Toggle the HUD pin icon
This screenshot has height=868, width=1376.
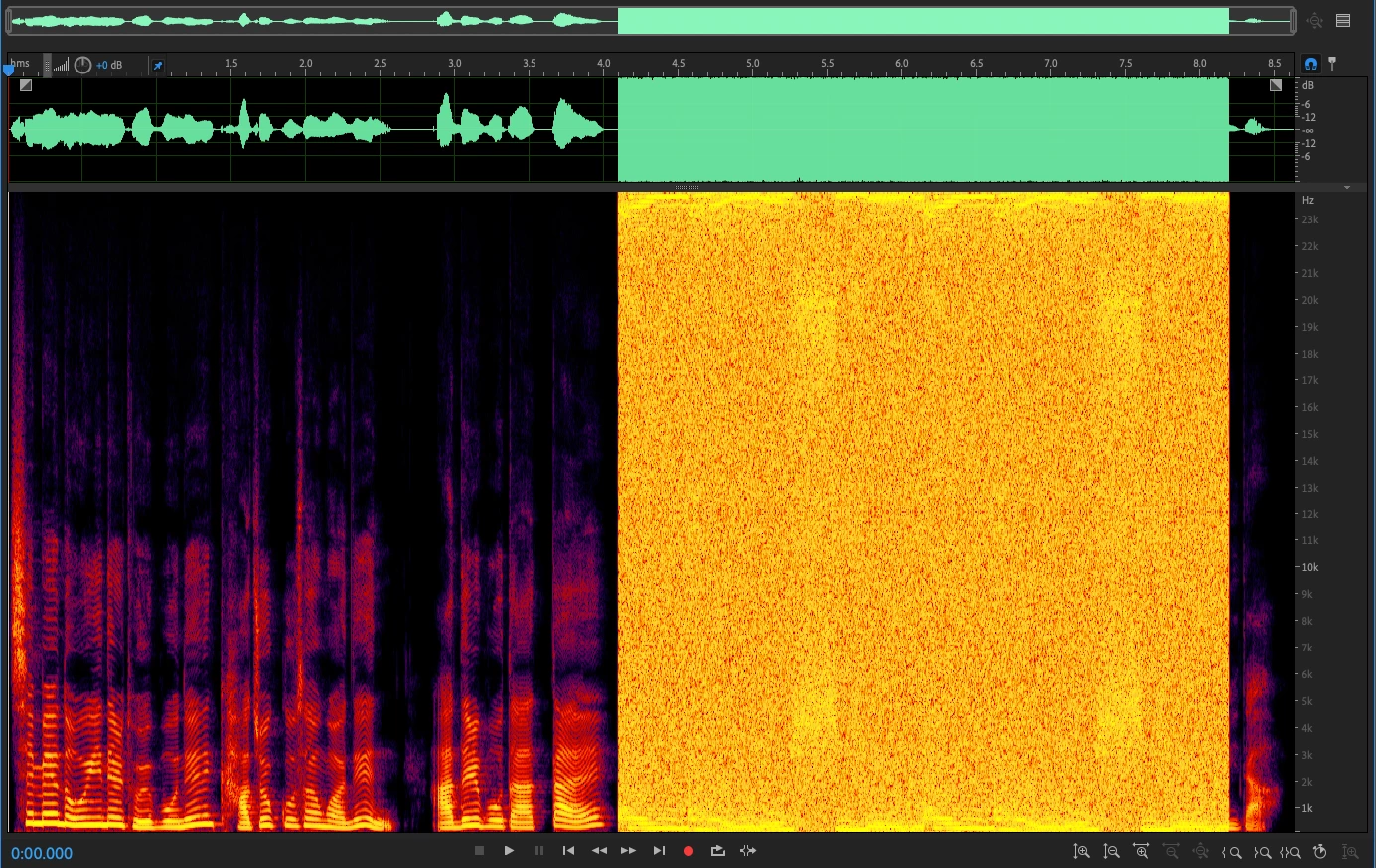(157, 66)
